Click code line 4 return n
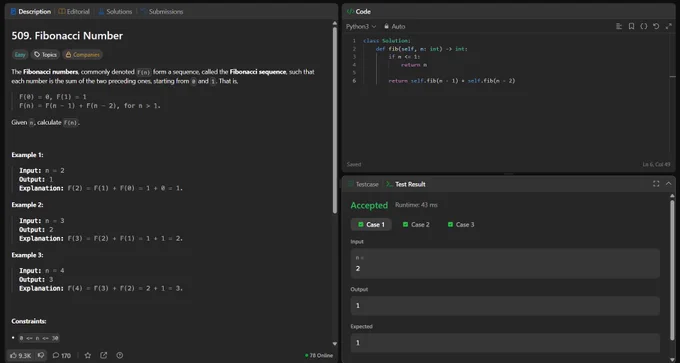This screenshot has height=363, width=680. 414,65
